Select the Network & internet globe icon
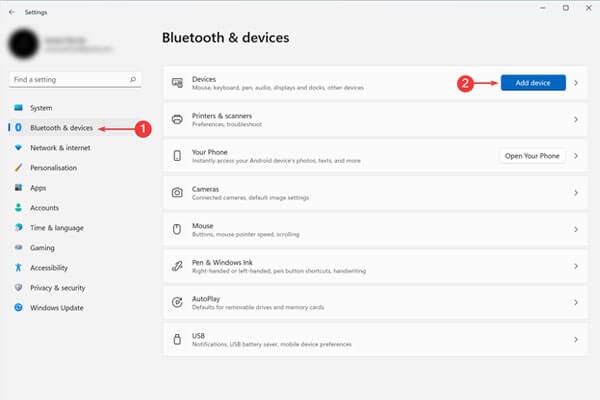The image size is (600, 400). click(x=18, y=148)
